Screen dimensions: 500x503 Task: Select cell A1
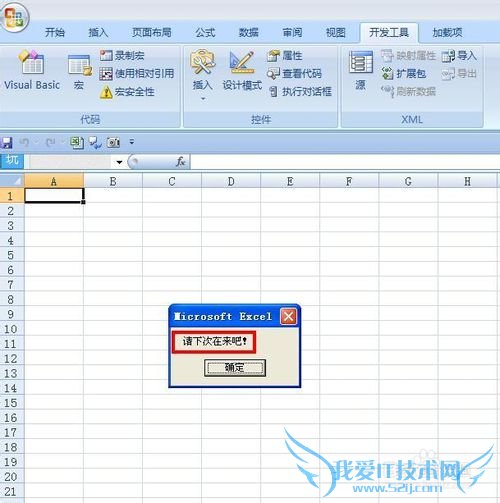pos(54,196)
